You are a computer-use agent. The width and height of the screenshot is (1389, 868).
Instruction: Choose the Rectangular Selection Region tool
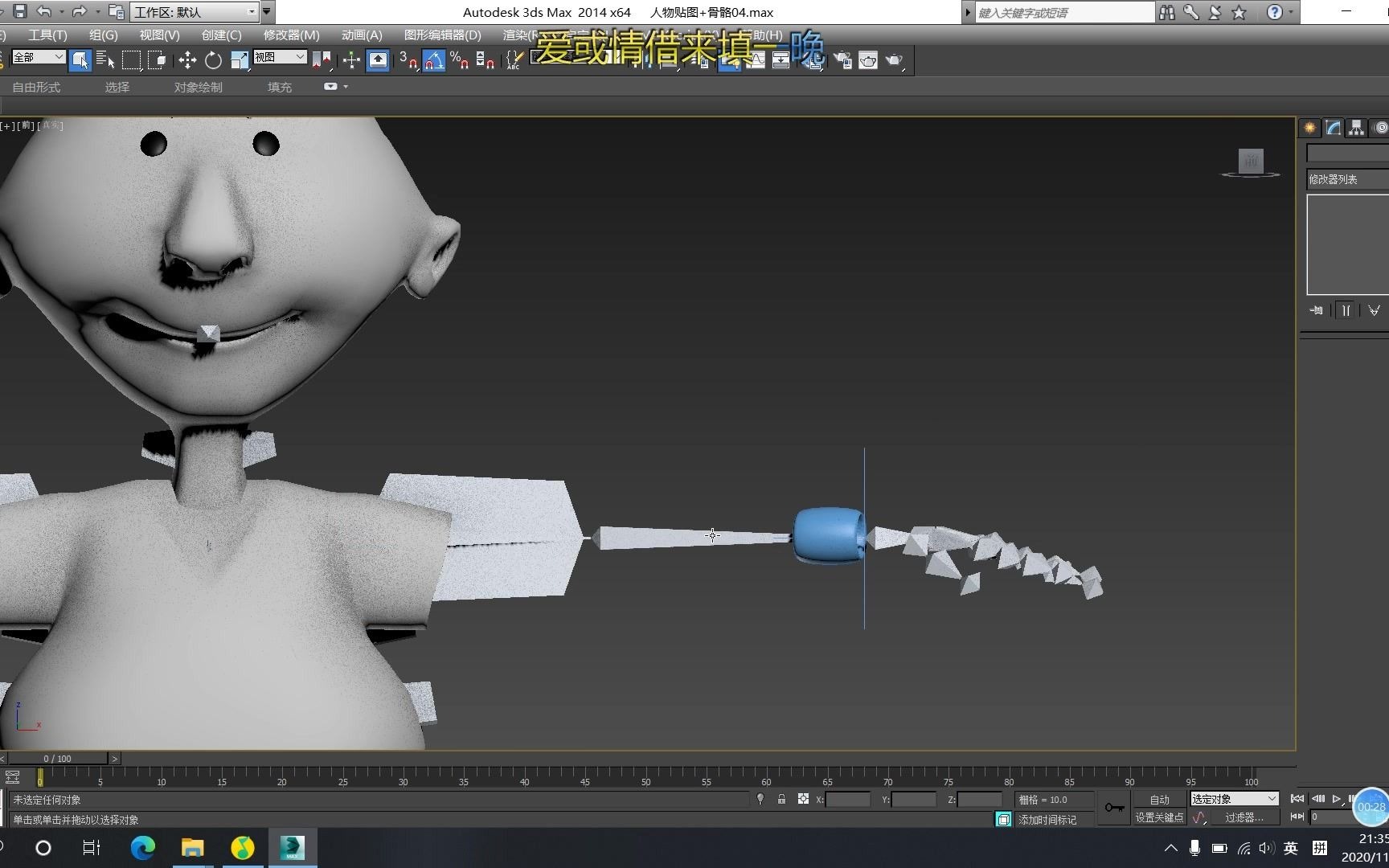(131, 60)
